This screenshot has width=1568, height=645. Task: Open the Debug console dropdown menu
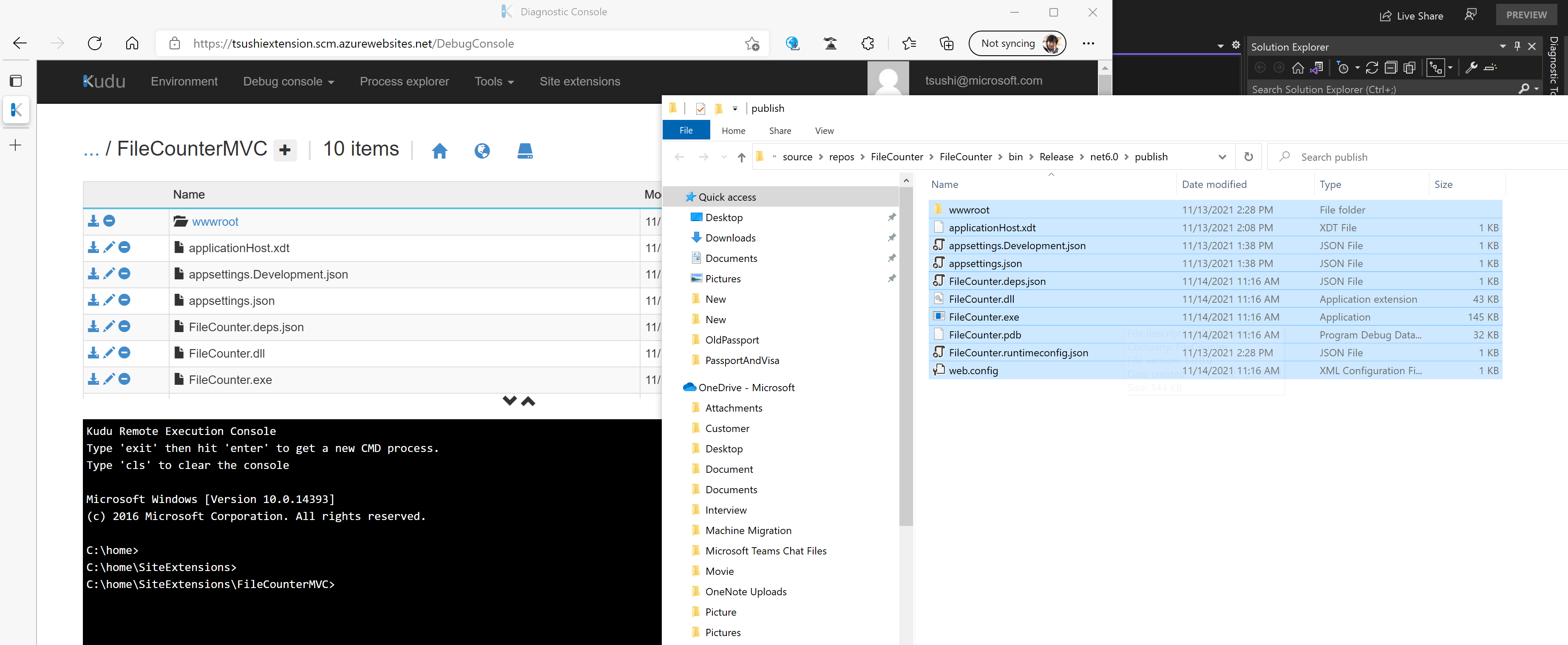(x=289, y=82)
